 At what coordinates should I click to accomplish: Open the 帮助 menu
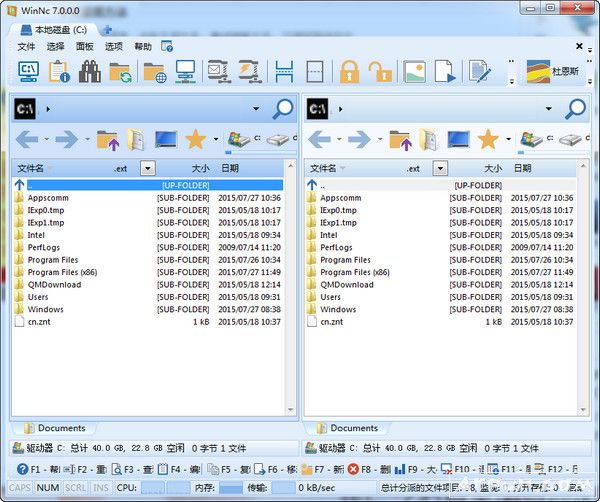point(143,47)
